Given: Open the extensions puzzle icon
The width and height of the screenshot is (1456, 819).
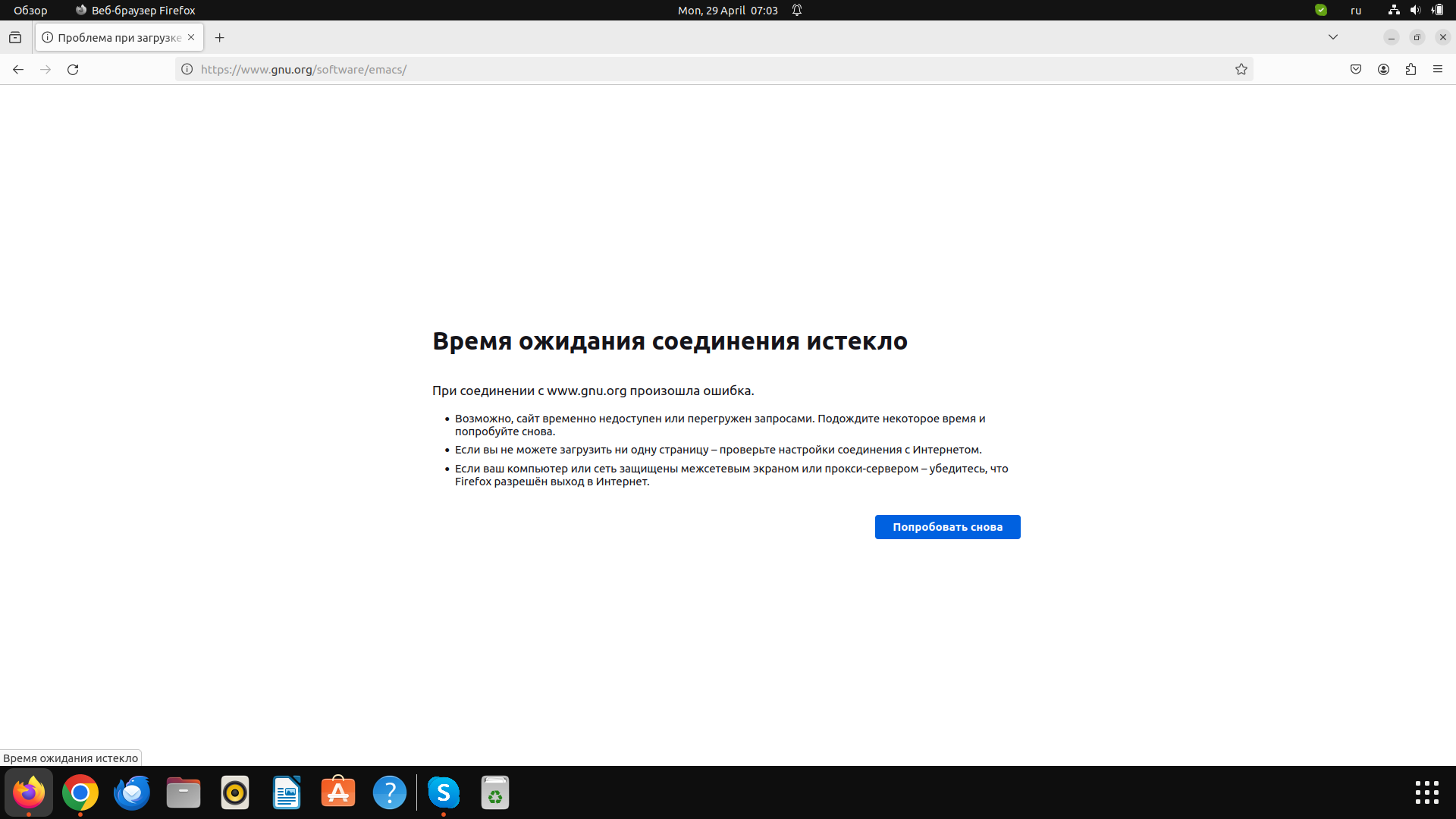Looking at the screenshot, I should point(1411,69).
